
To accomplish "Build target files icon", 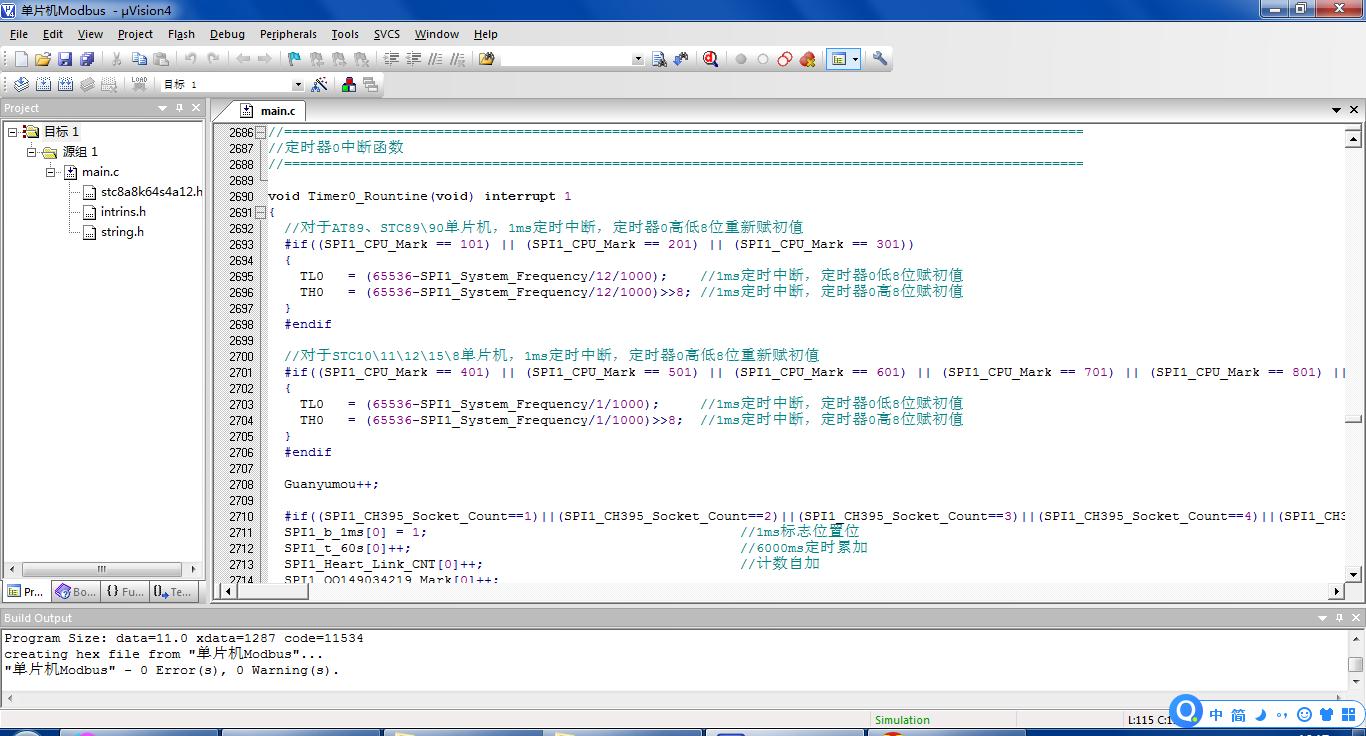I will pyautogui.click(x=43, y=85).
